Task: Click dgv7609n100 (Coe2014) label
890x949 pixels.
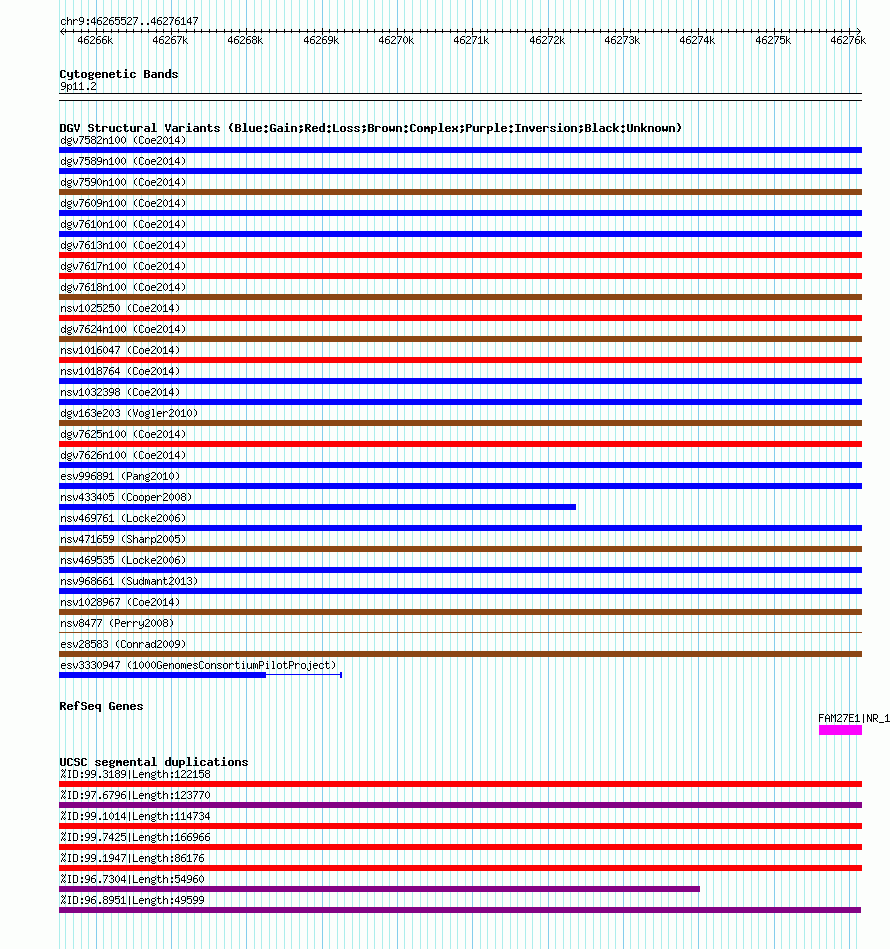Action: coord(123,203)
